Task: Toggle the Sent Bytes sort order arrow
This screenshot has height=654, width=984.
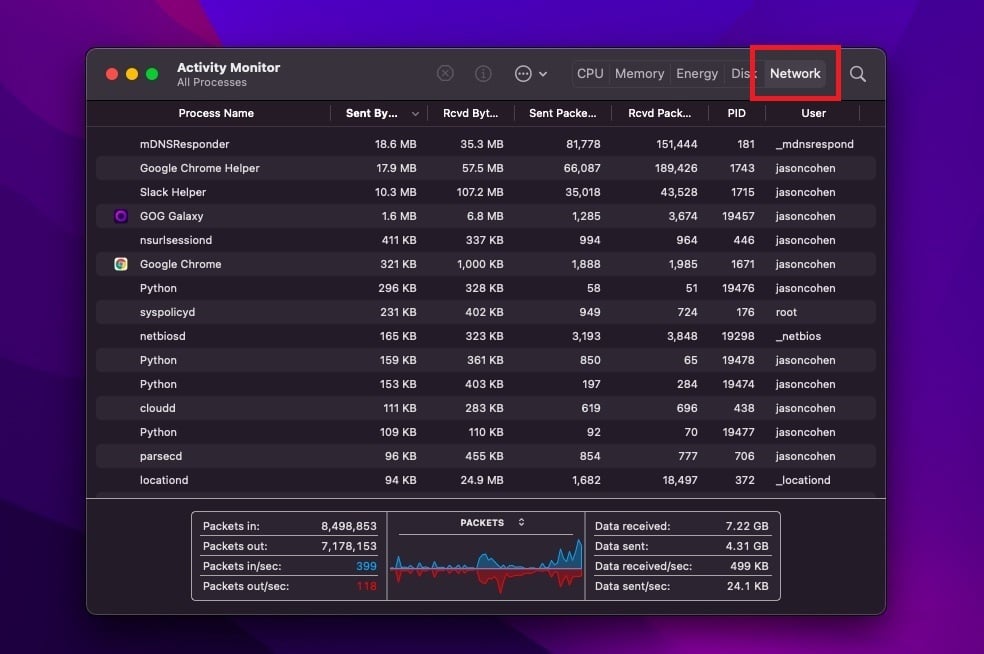Action: tap(415, 114)
